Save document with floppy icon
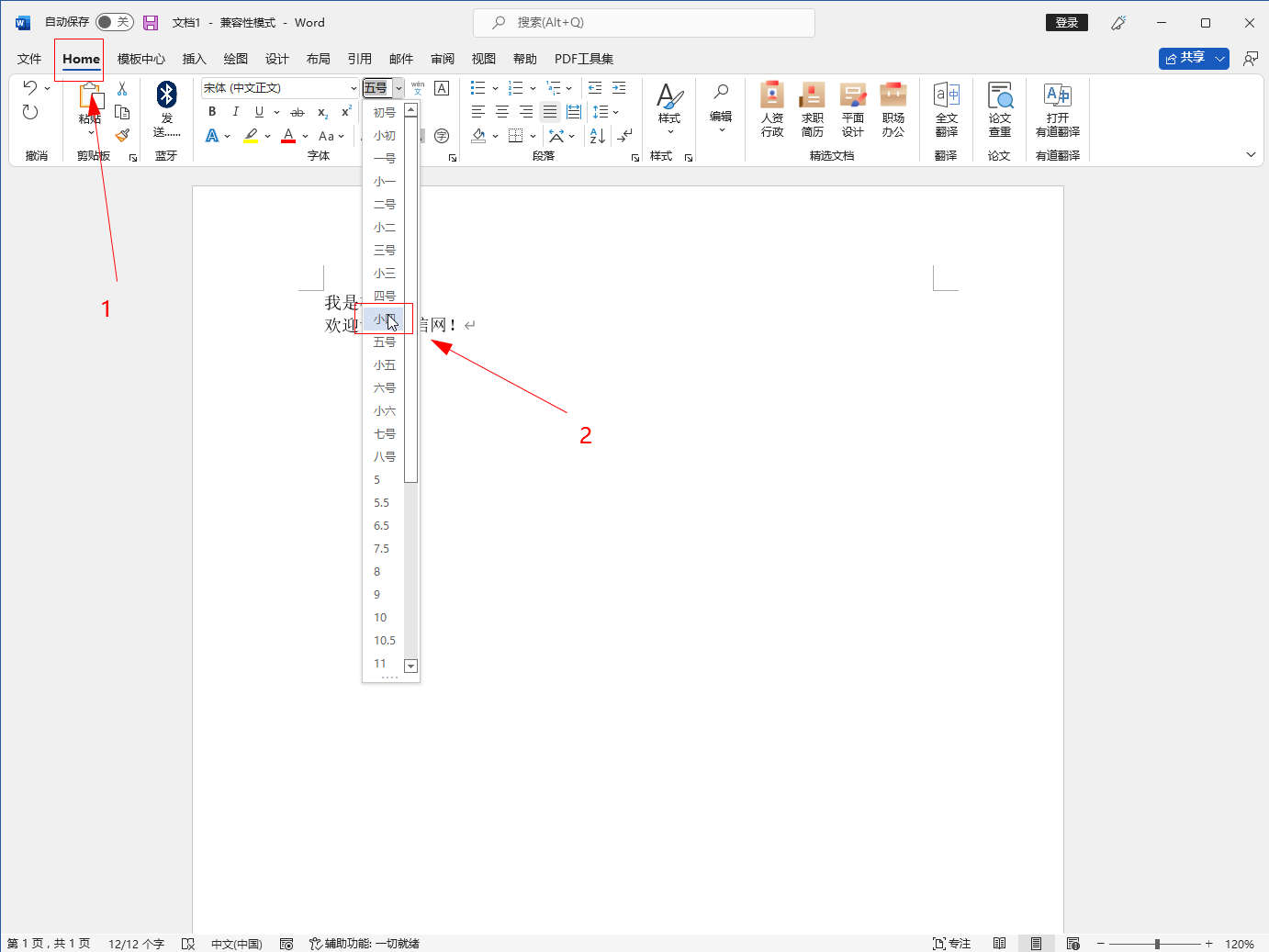This screenshot has width=1269, height=952. [x=151, y=23]
